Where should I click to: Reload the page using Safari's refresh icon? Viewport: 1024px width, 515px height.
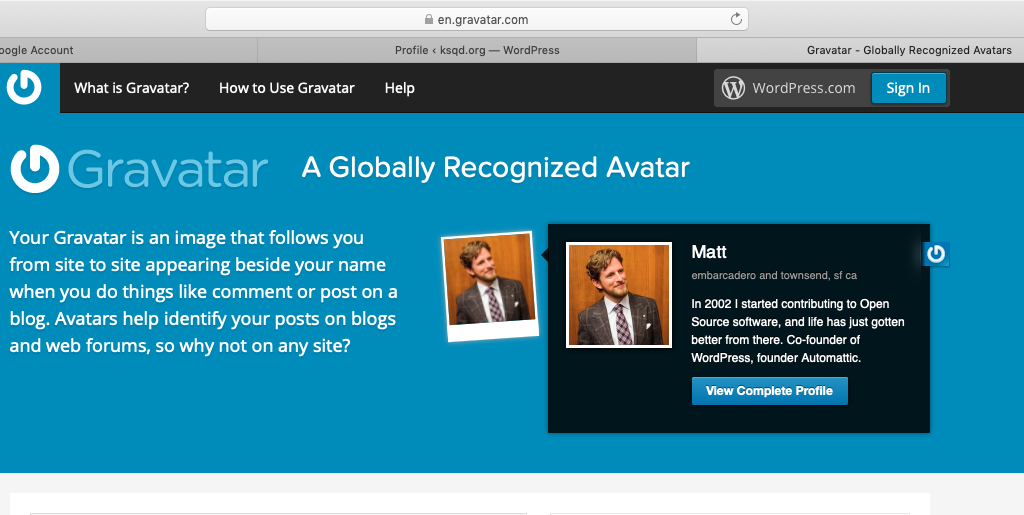736,19
